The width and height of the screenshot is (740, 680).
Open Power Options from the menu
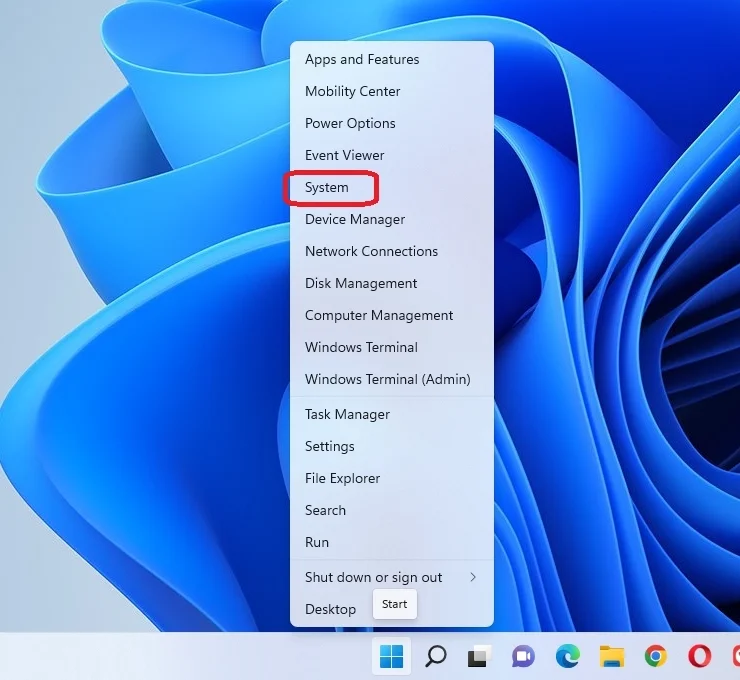350,123
